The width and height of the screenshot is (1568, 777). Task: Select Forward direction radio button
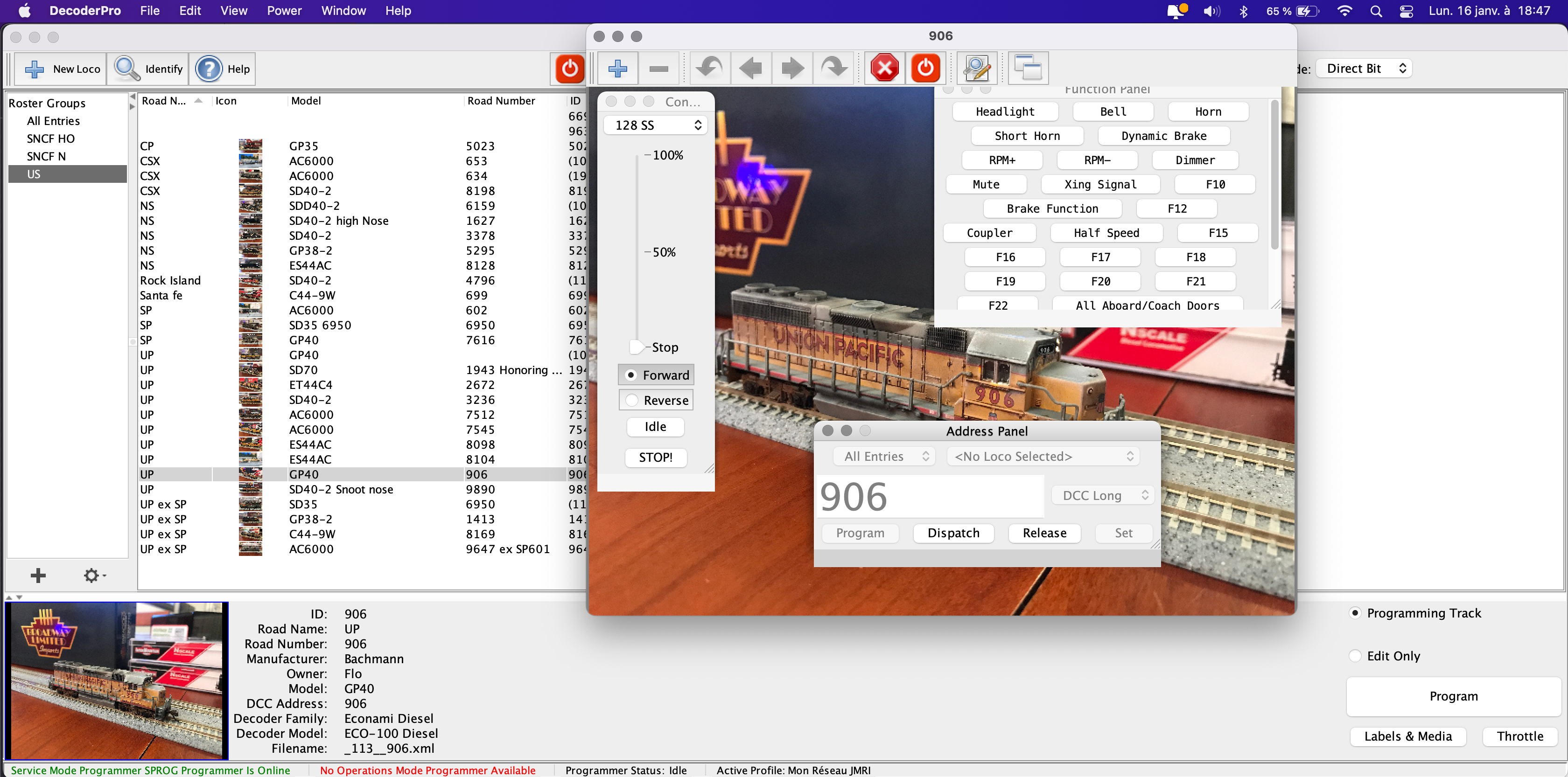630,375
